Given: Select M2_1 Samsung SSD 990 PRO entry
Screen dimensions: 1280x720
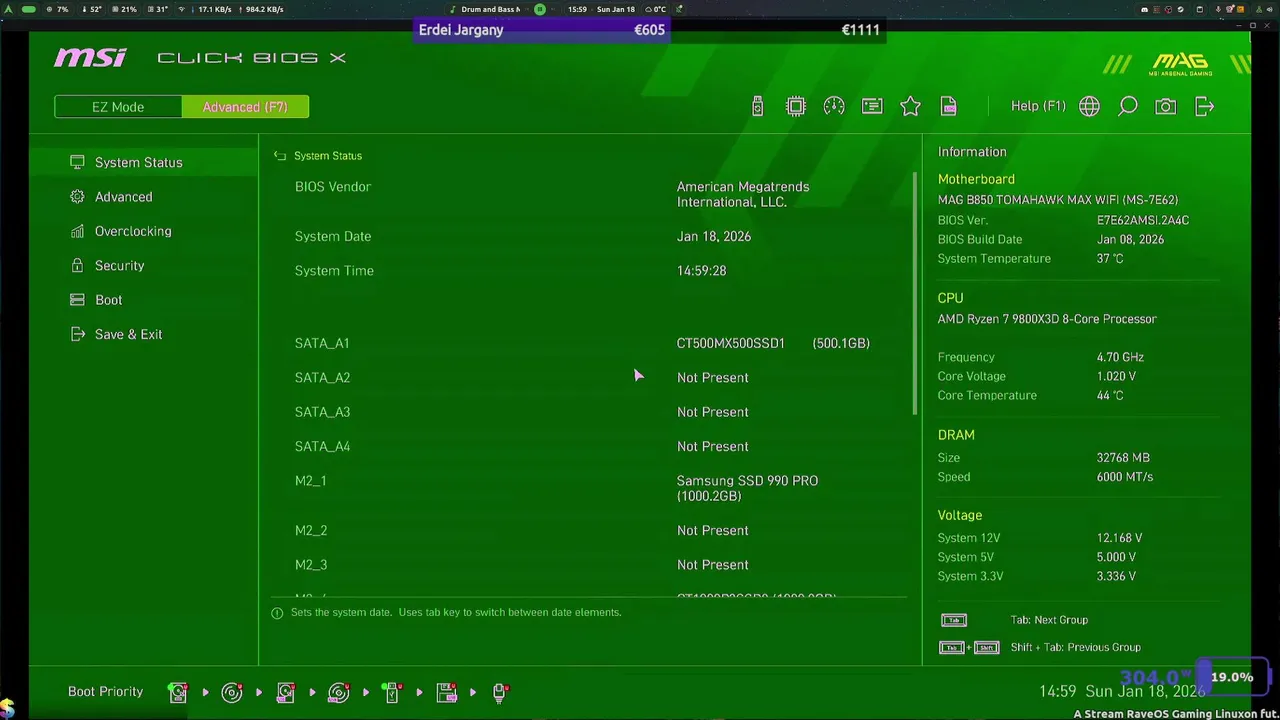Looking at the screenshot, I should (590, 488).
